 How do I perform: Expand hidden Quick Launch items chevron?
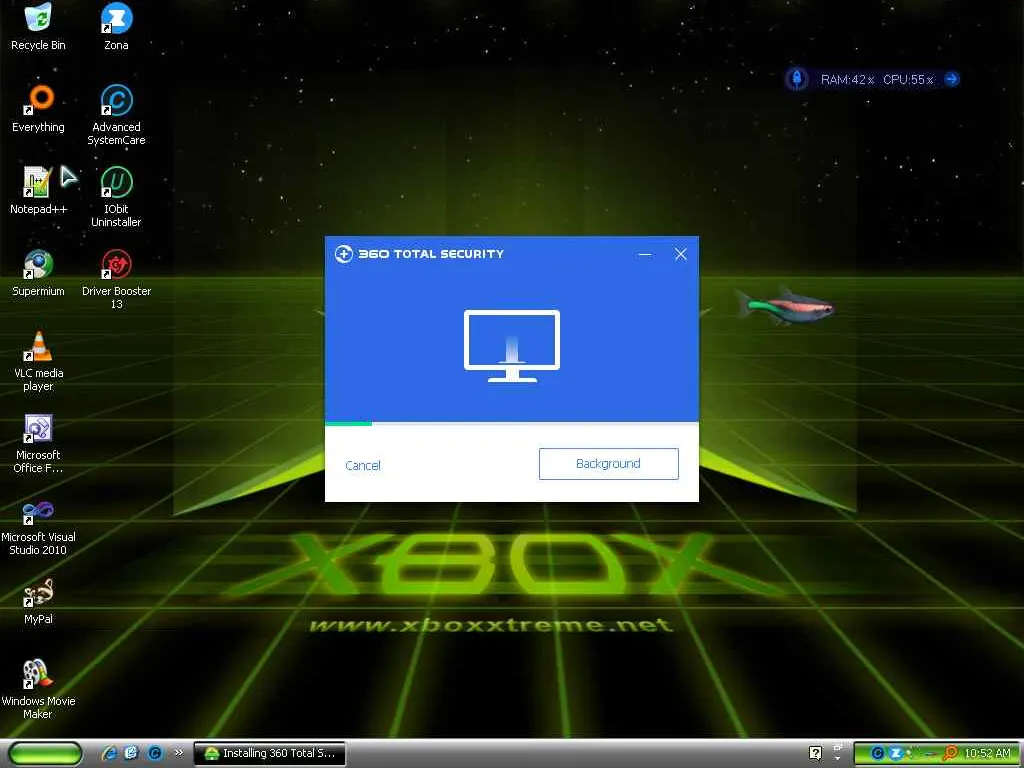(178, 753)
